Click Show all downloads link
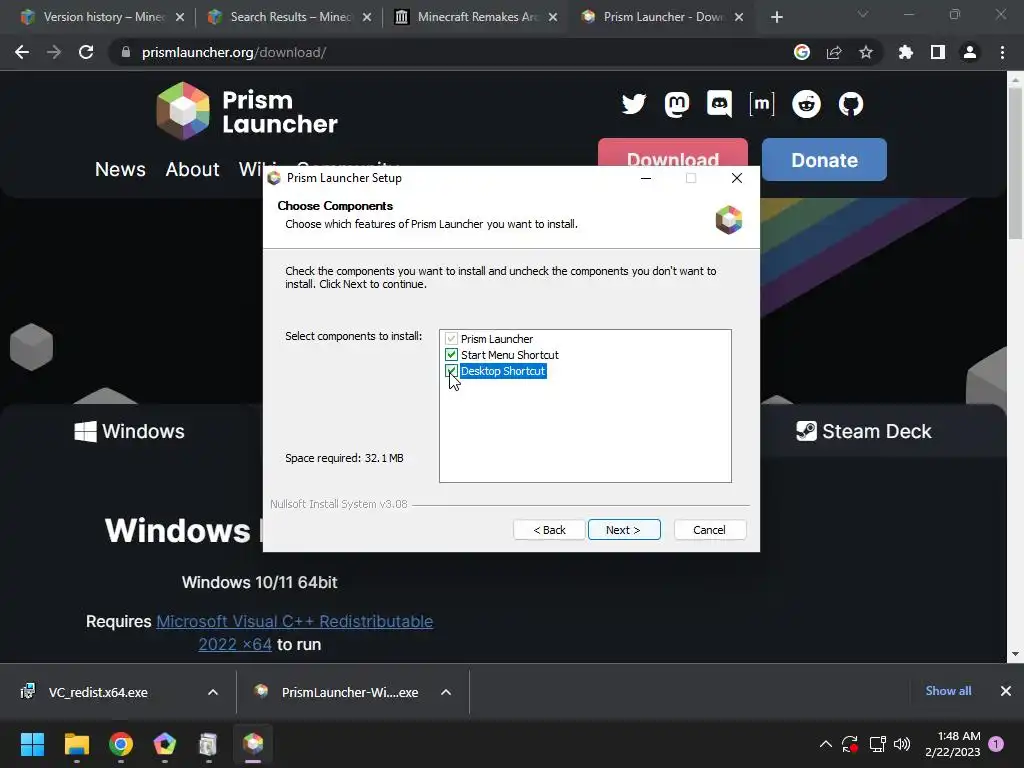 pyautogui.click(x=948, y=690)
